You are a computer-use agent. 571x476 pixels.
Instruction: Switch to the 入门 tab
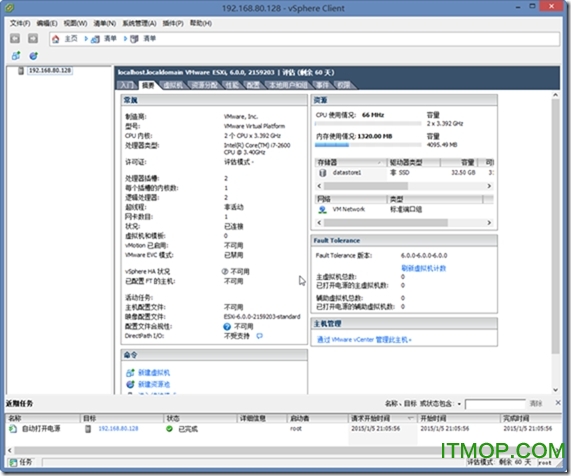click(x=127, y=85)
